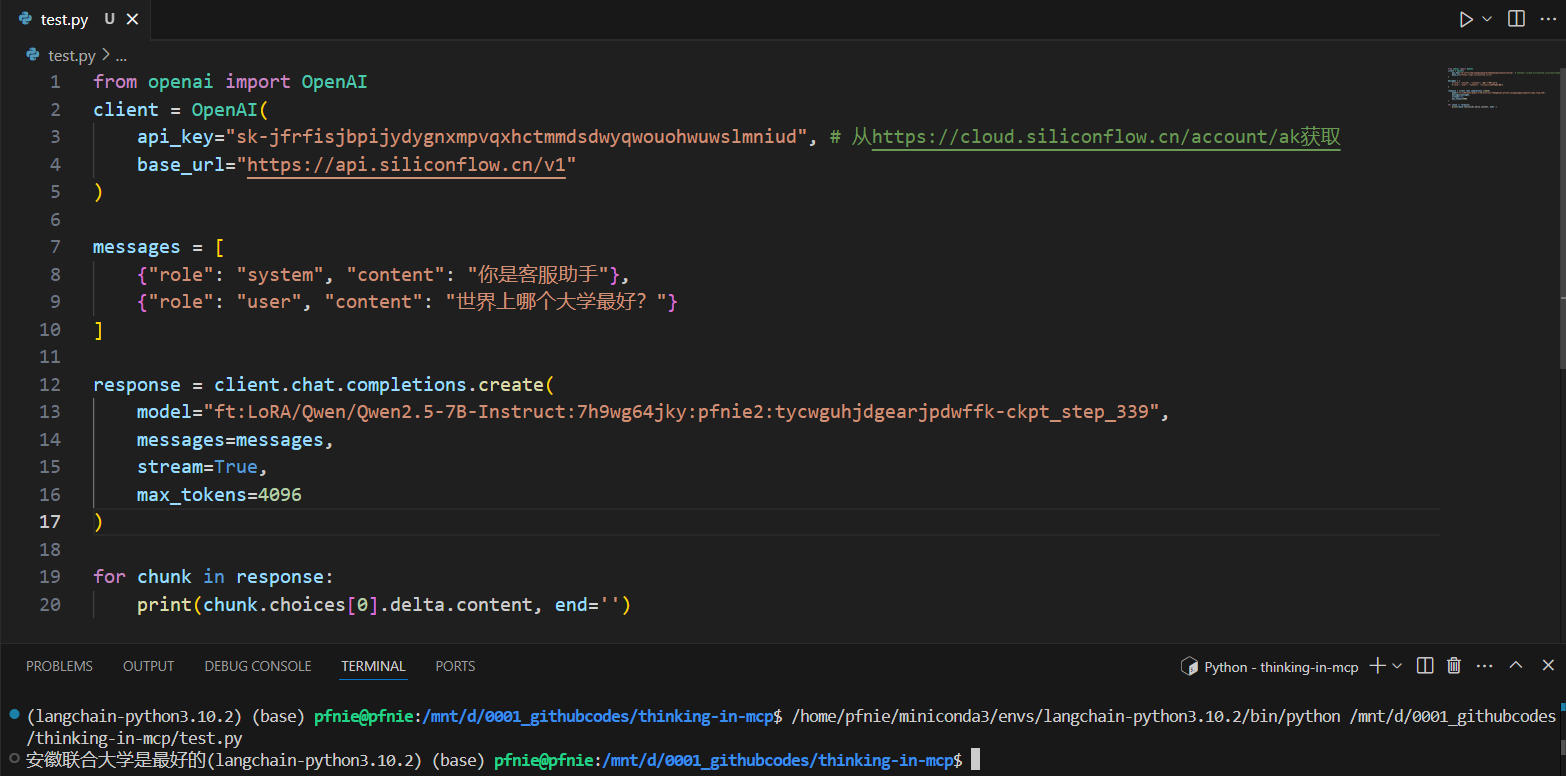
Task: Open the cloud.siliconflow.cn account link in the comment
Action: (1106, 137)
